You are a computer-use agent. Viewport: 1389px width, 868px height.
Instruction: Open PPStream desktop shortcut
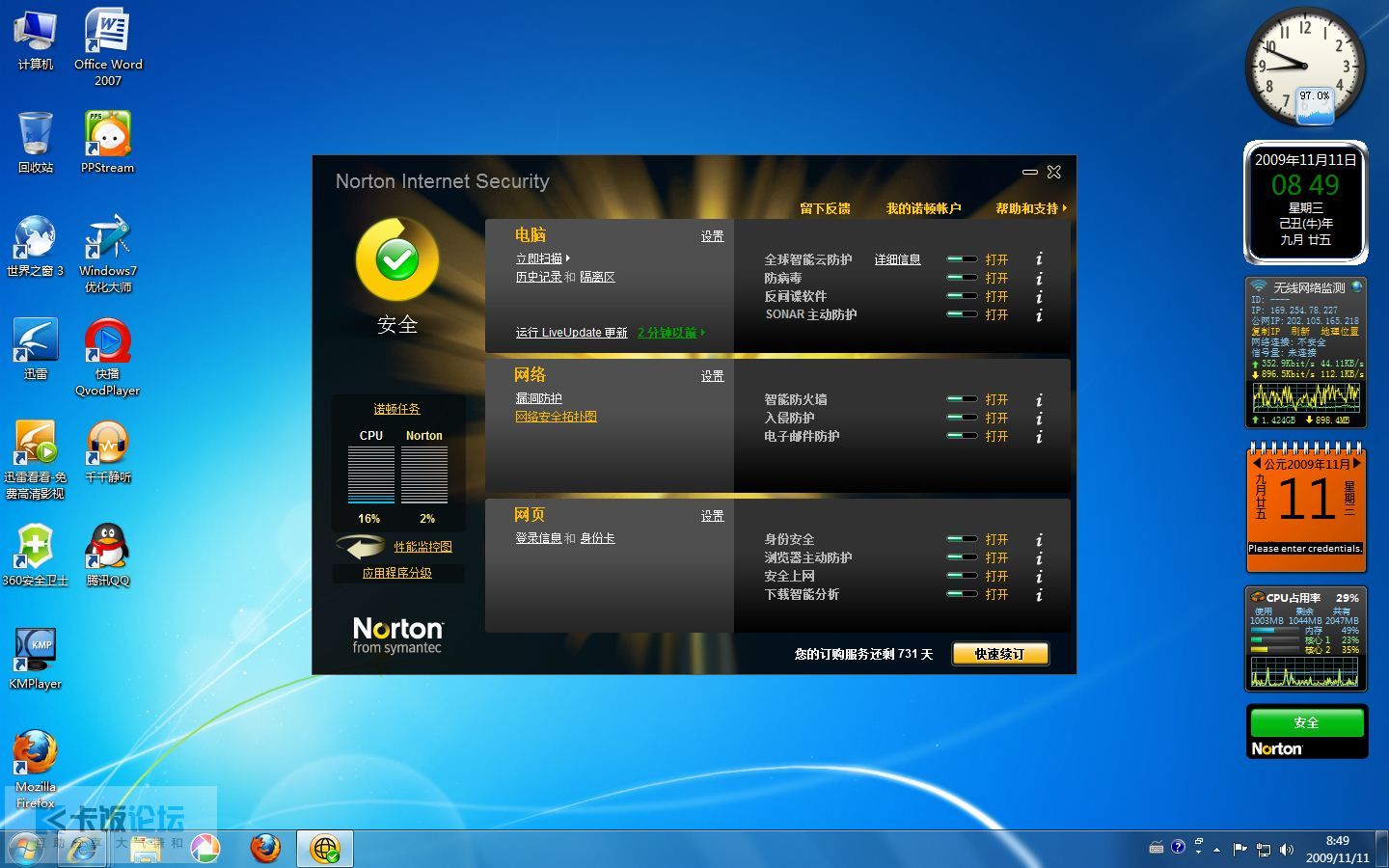pyautogui.click(x=107, y=142)
